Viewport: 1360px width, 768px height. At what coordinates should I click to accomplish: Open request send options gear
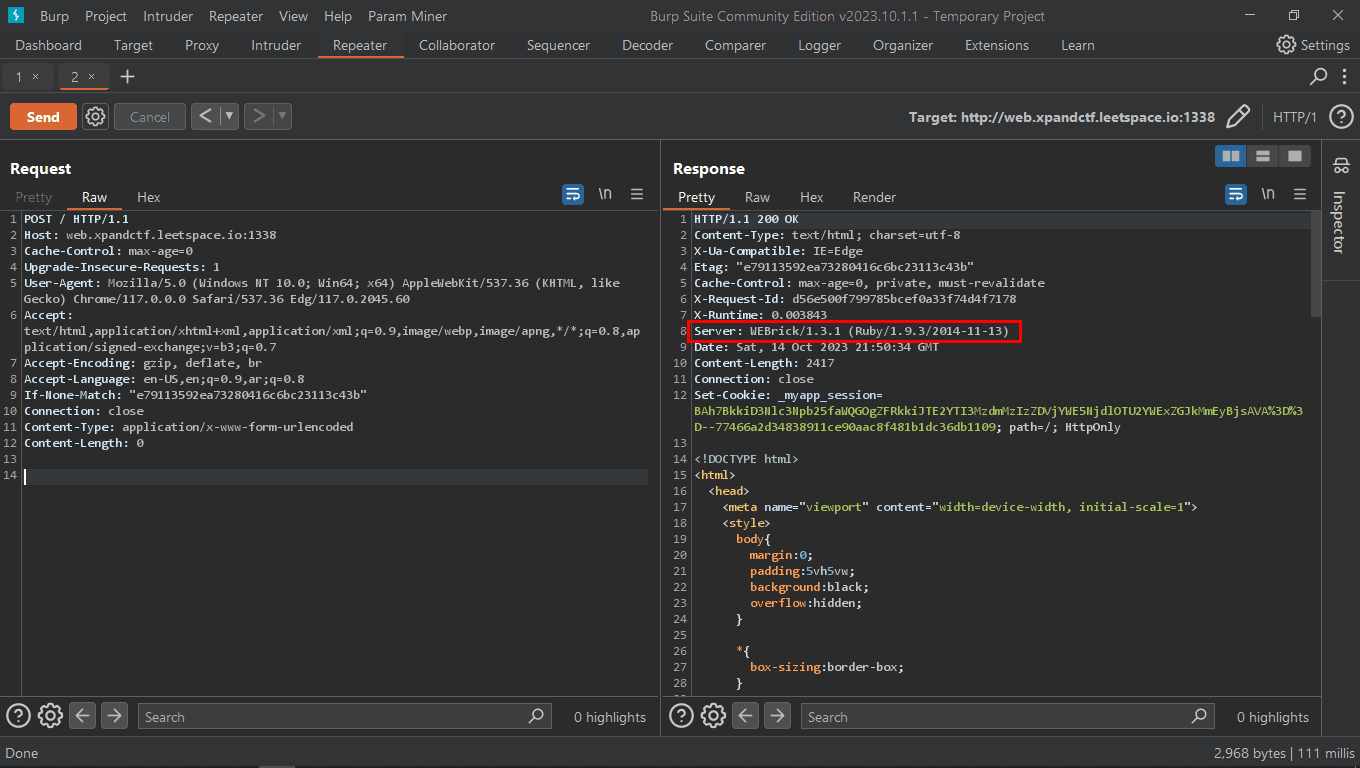[x=95, y=117]
